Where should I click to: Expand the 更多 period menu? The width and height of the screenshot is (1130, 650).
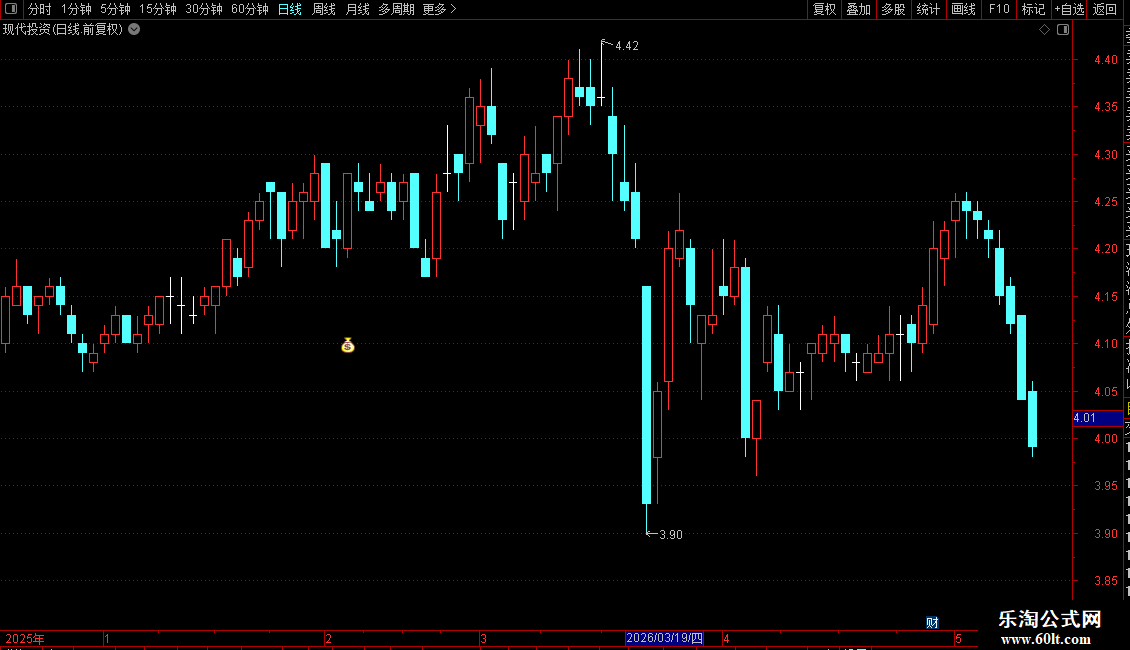click(x=439, y=9)
